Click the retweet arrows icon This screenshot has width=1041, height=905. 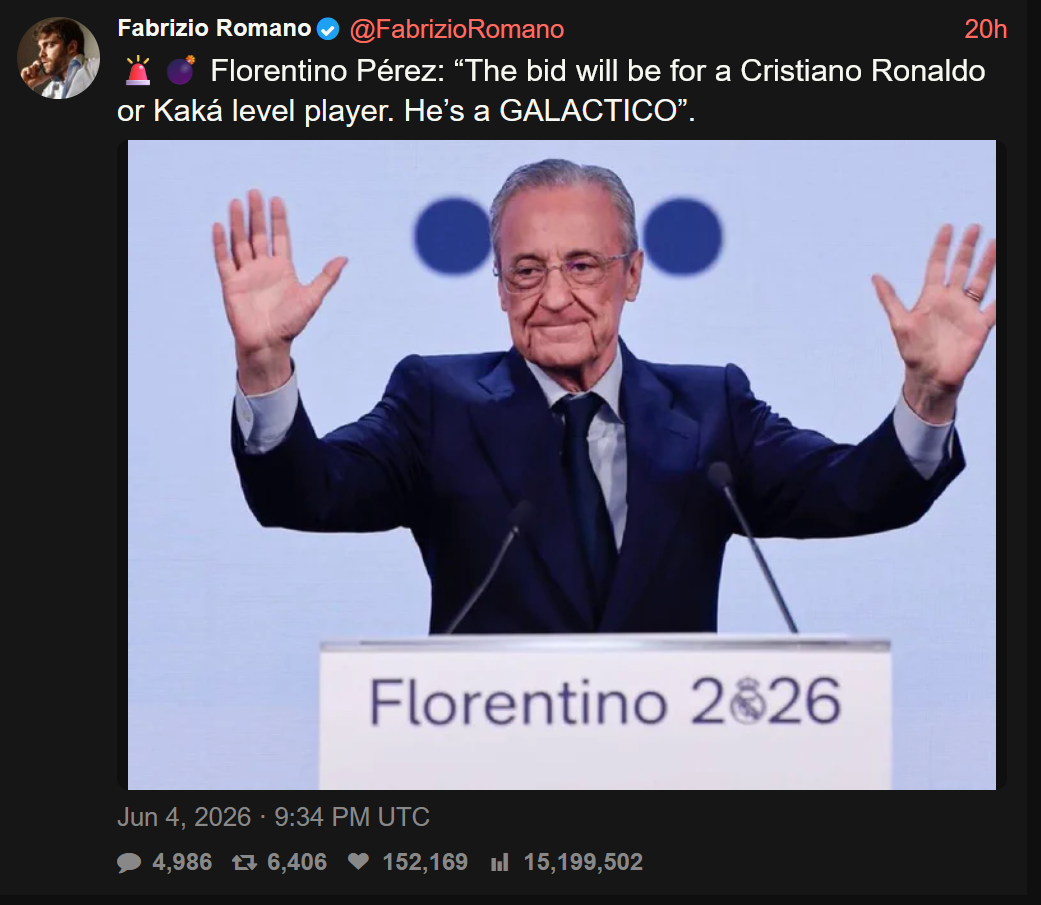click(244, 863)
